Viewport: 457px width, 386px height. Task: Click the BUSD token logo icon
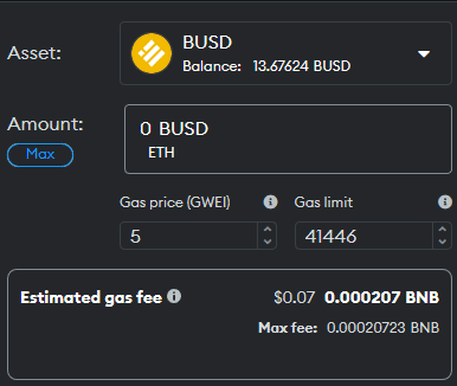[x=152, y=53]
